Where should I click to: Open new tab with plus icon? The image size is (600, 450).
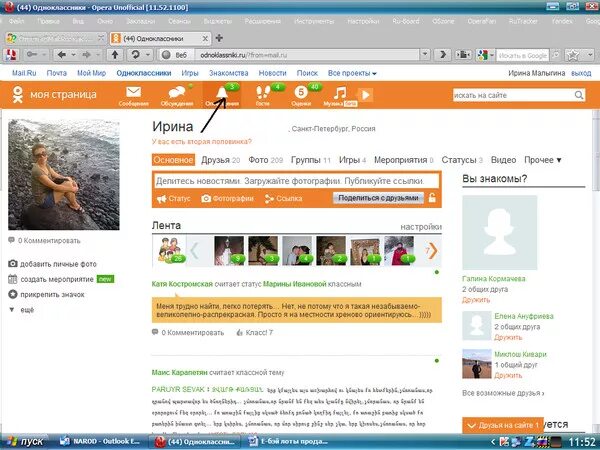coord(219,38)
